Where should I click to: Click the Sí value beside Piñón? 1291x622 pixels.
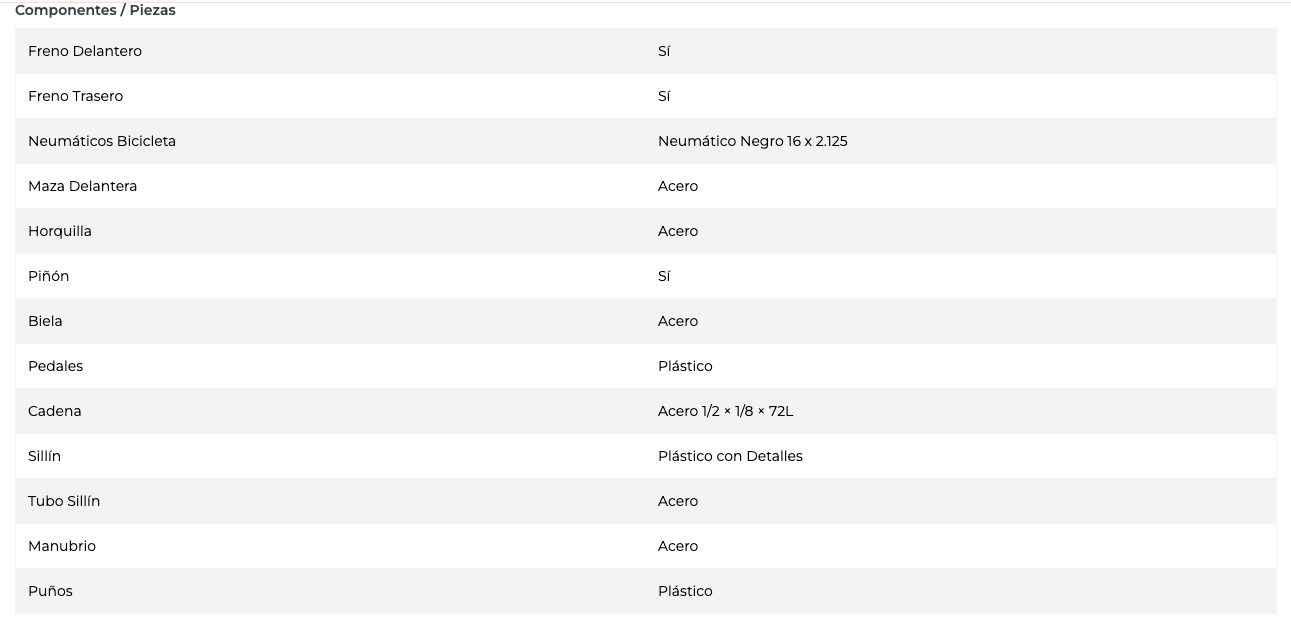(x=664, y=276)
